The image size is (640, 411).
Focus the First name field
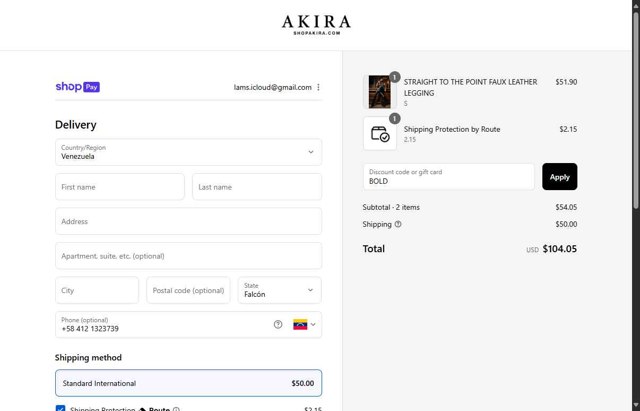point(120,187)
